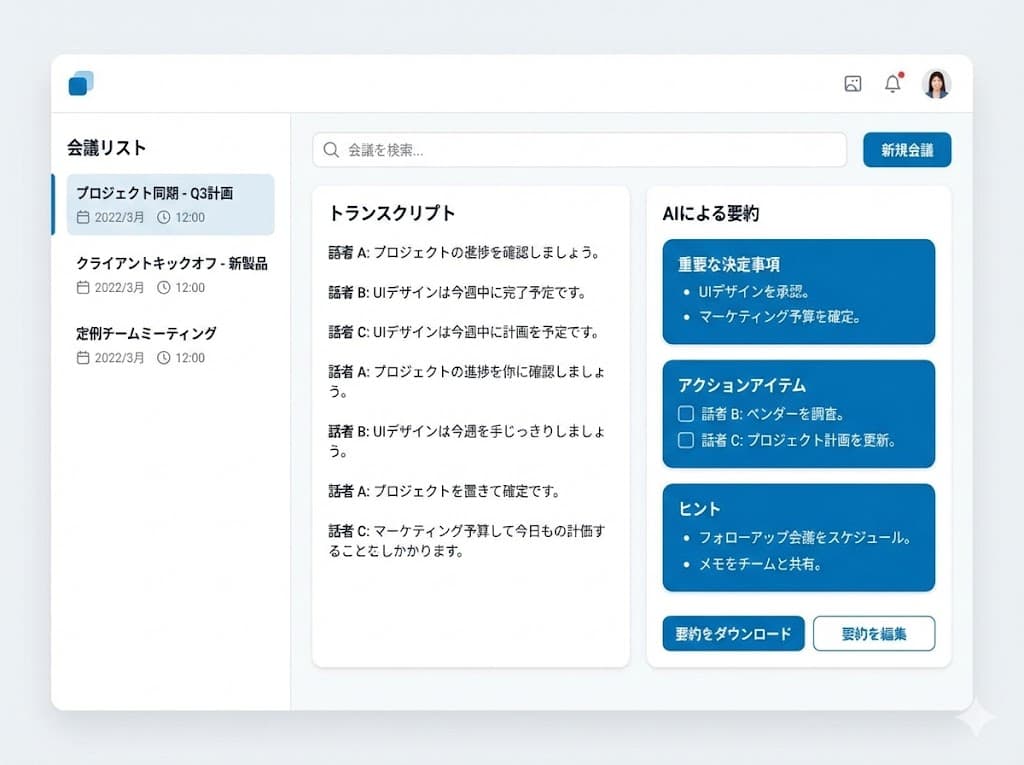The image size is (1024, 765).
Task: Open the image gallery icon in the header
Action: point(852,84)
